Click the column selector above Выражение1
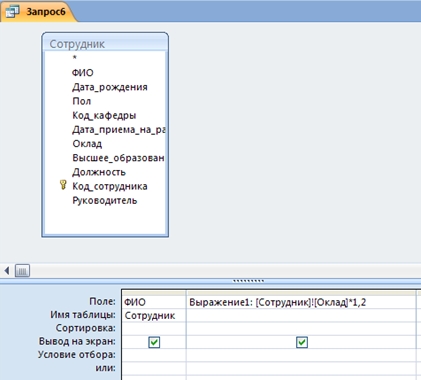 click(x=301, y=293)
